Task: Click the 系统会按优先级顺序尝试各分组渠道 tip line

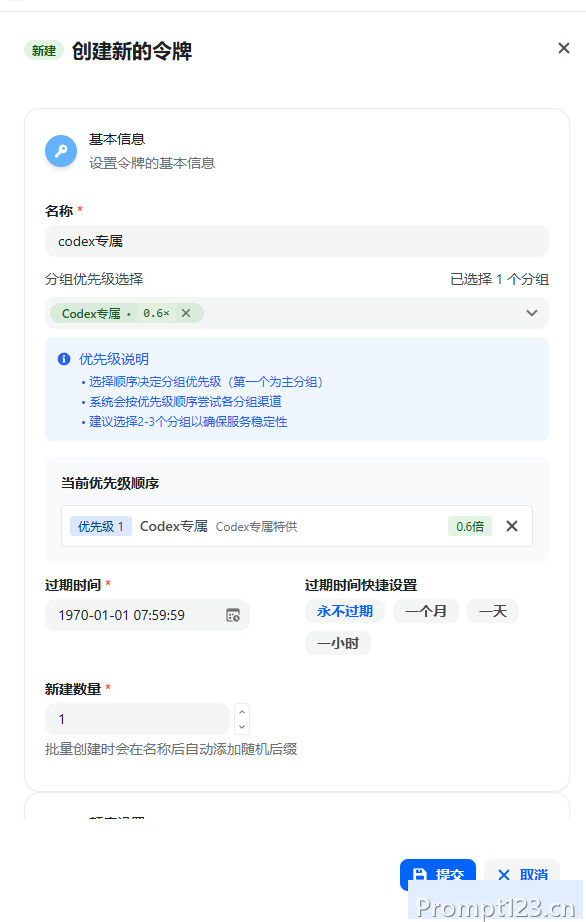Action: (x=185, y=402)
